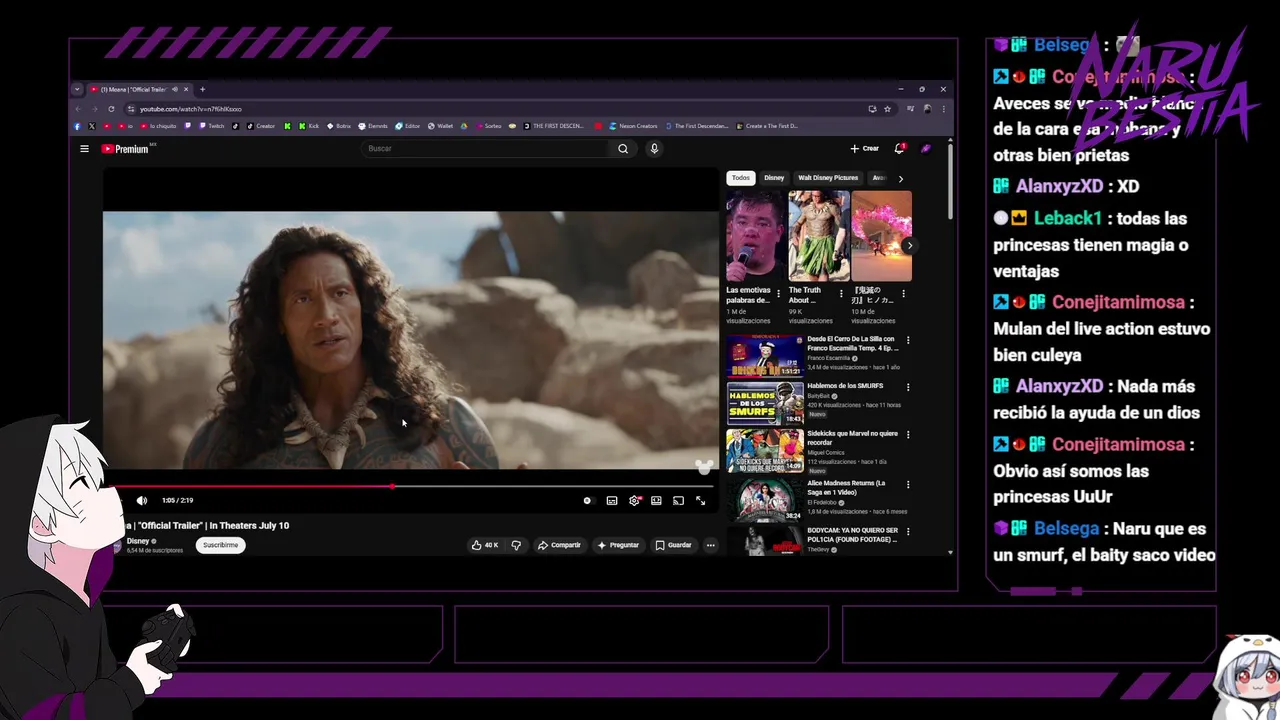Open Chrome three-dot menu
The height and width of the screenshot is (720, 1280).
[944, 109]
